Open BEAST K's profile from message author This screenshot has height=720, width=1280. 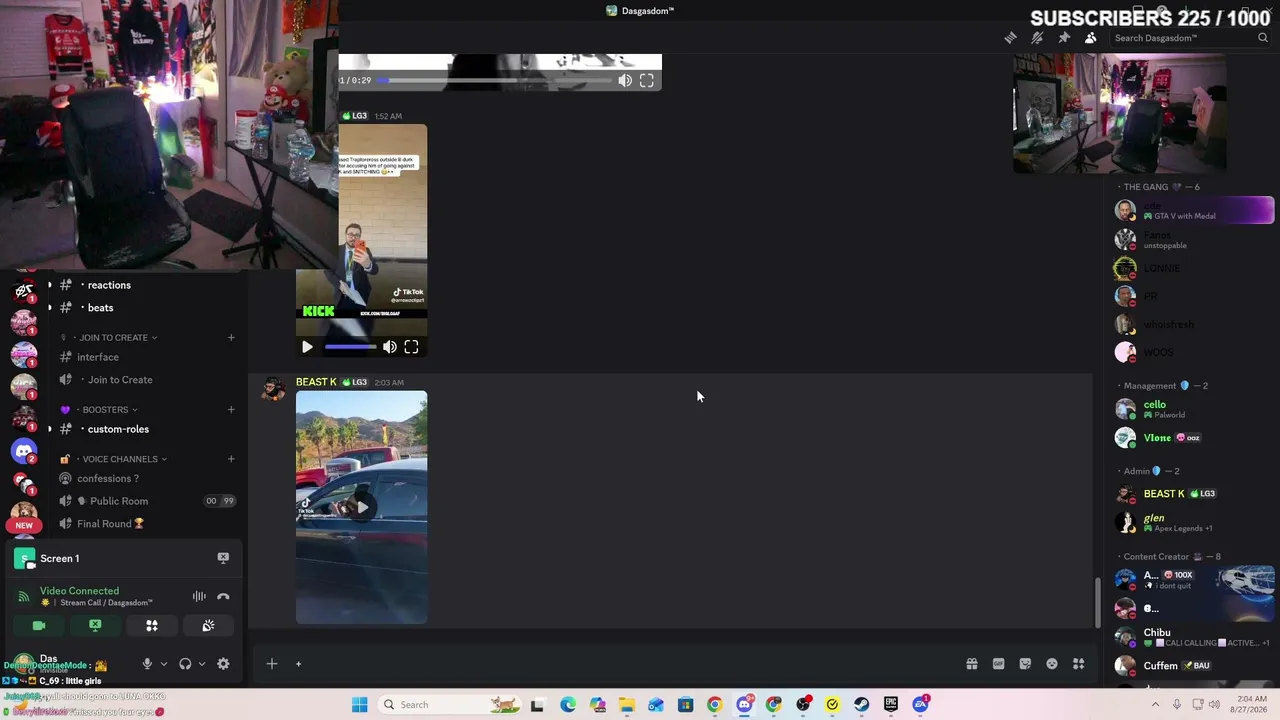point(316,382)
